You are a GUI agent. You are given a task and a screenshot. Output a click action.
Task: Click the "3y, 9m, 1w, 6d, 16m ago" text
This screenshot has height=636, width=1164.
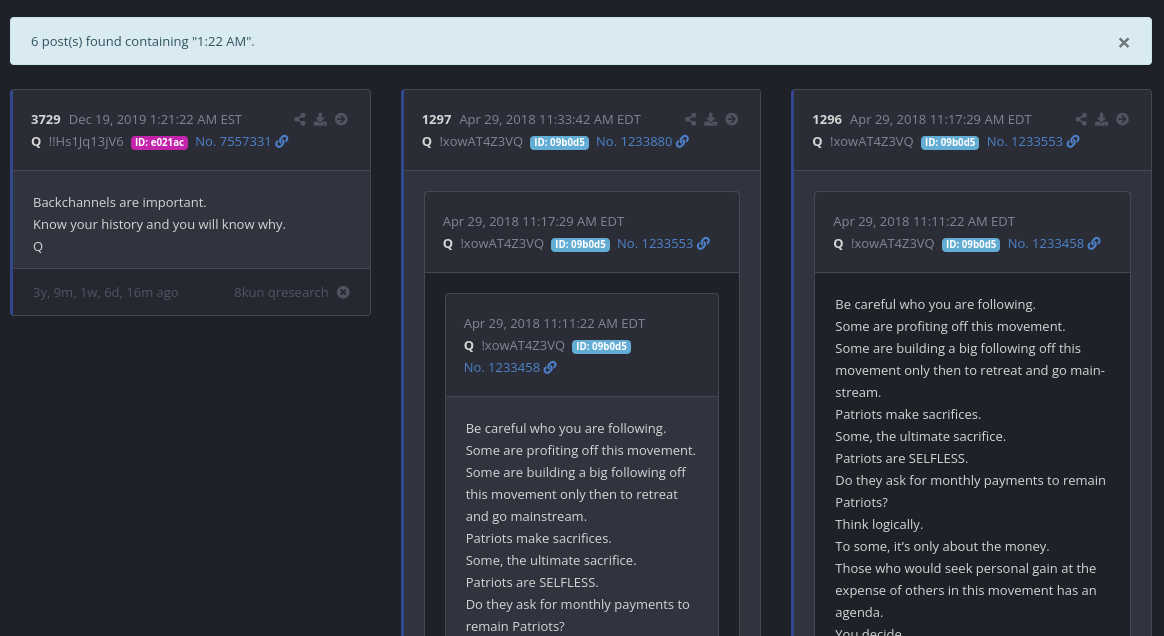(x=105, y=292)
